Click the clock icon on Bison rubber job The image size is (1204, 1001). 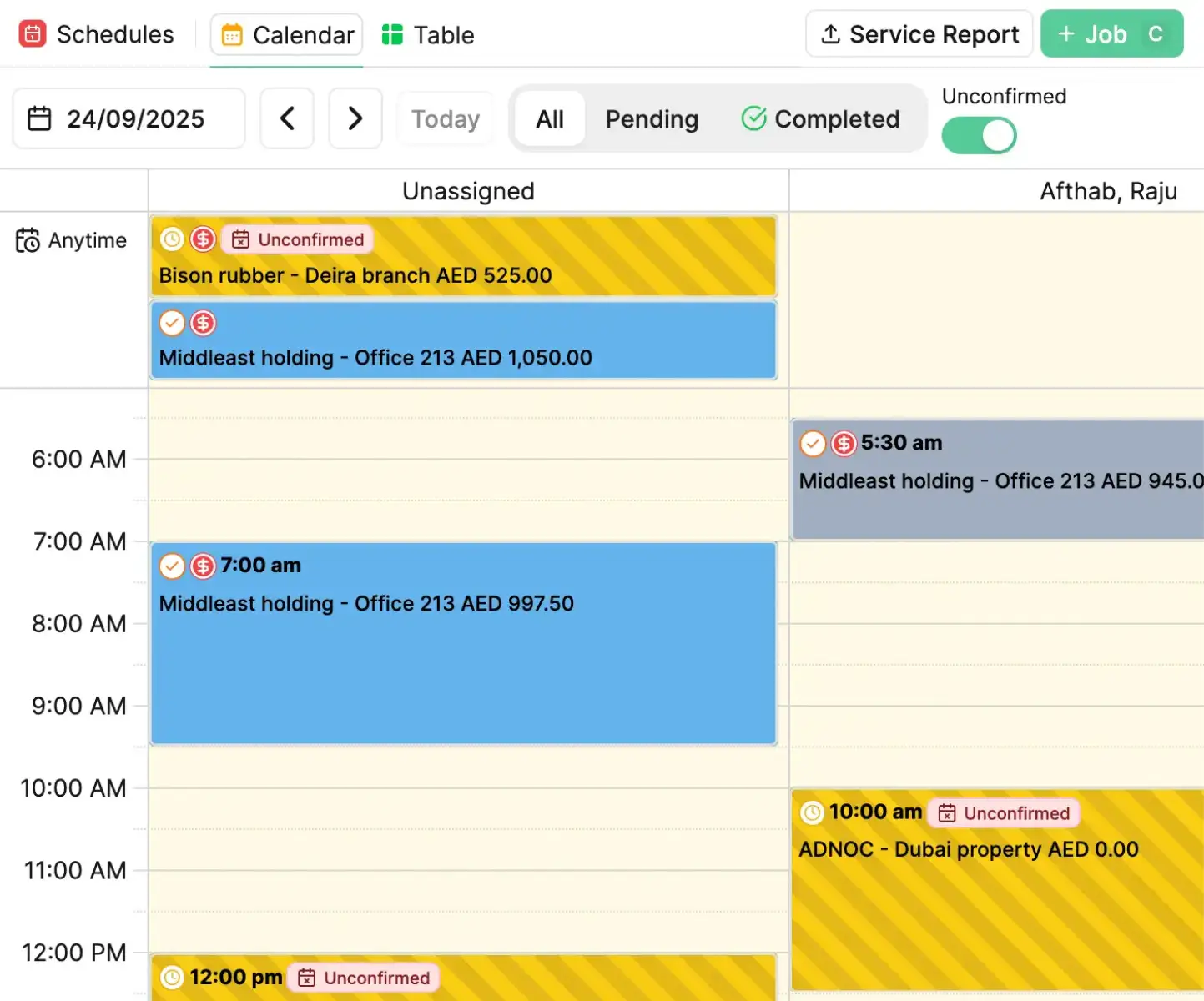coord(172,239)
